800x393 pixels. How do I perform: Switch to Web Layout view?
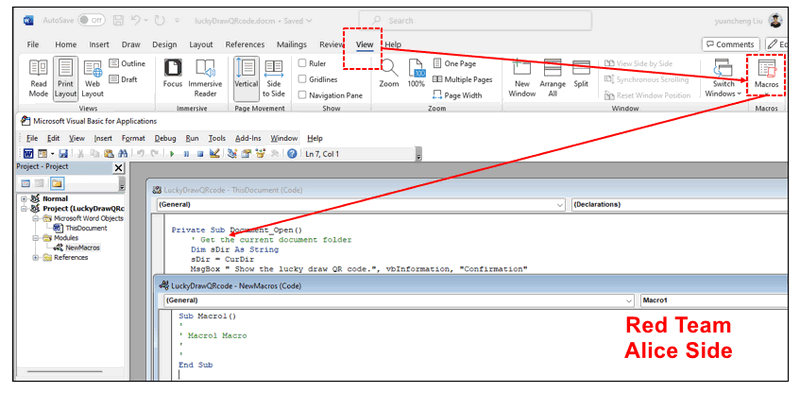click(93, 78)
